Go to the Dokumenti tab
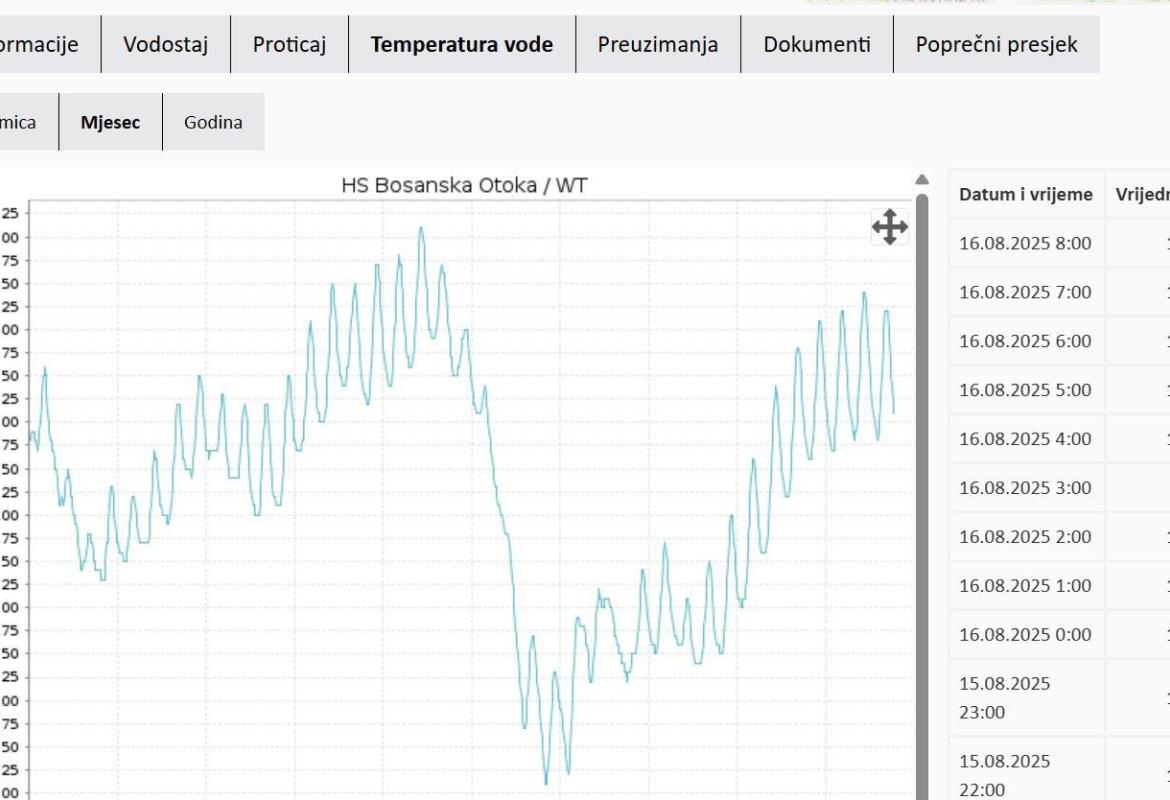 (816, 44)
